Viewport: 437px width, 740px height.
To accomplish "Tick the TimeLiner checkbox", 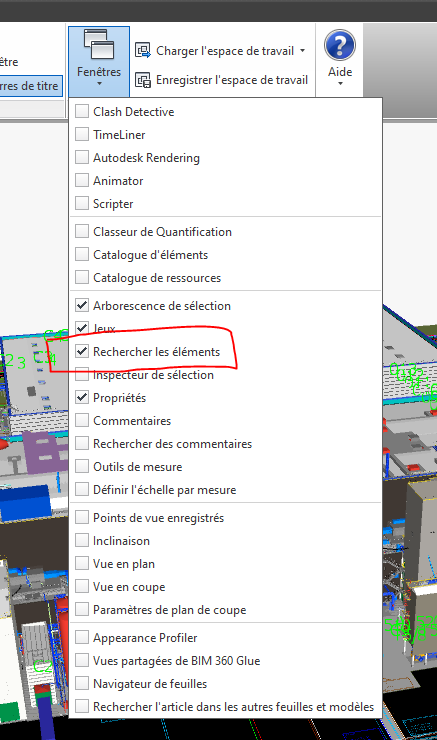I will pyautogui.click(x=82, y=135).
